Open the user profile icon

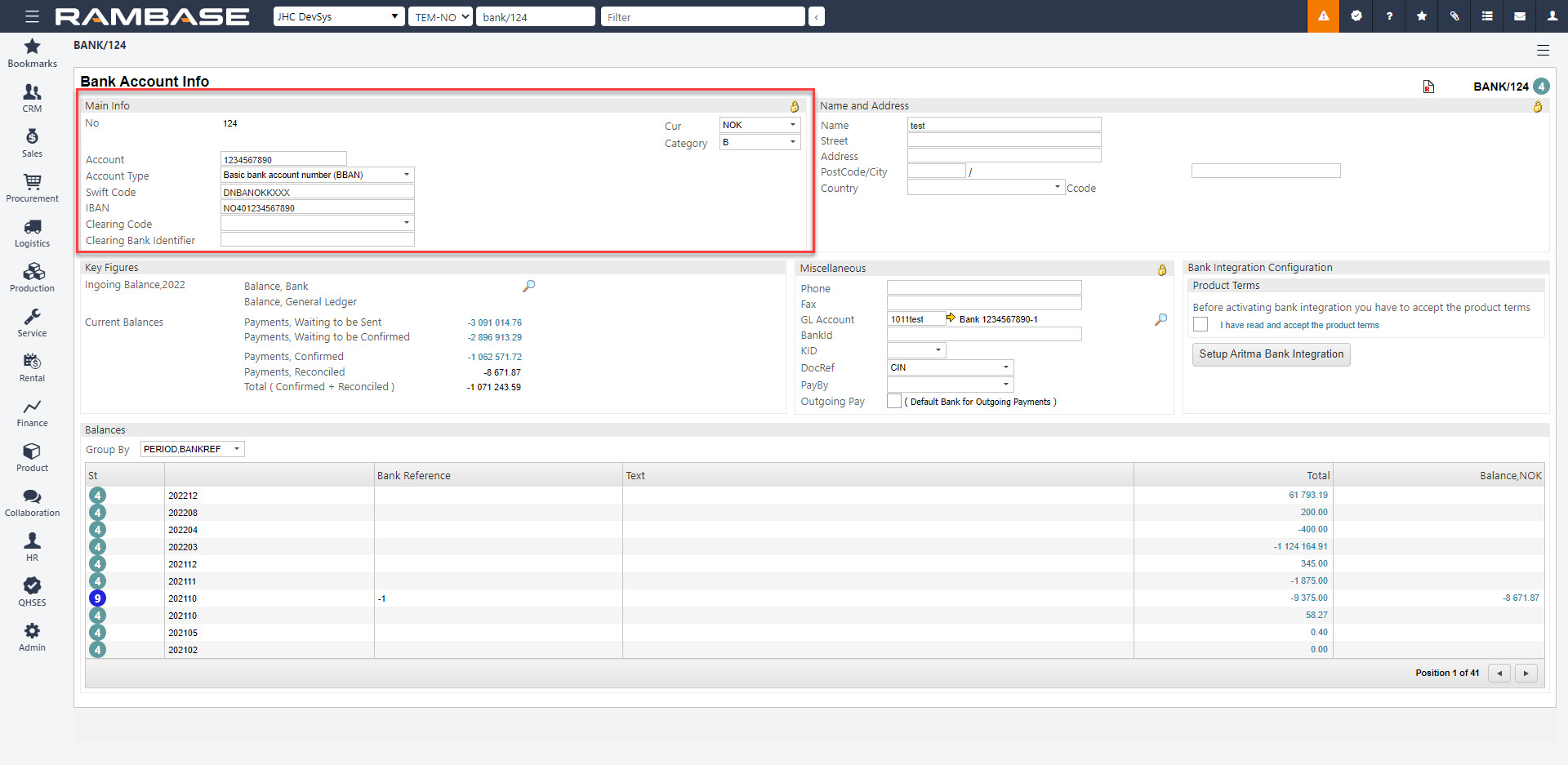click(x=1552, y=16)
